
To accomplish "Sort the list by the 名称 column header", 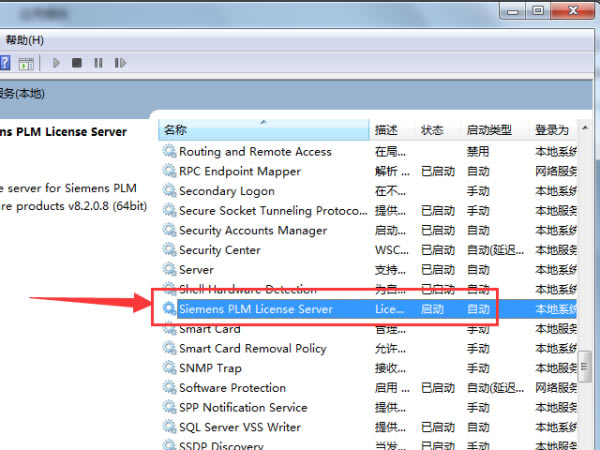I will [x=264, y=130].
